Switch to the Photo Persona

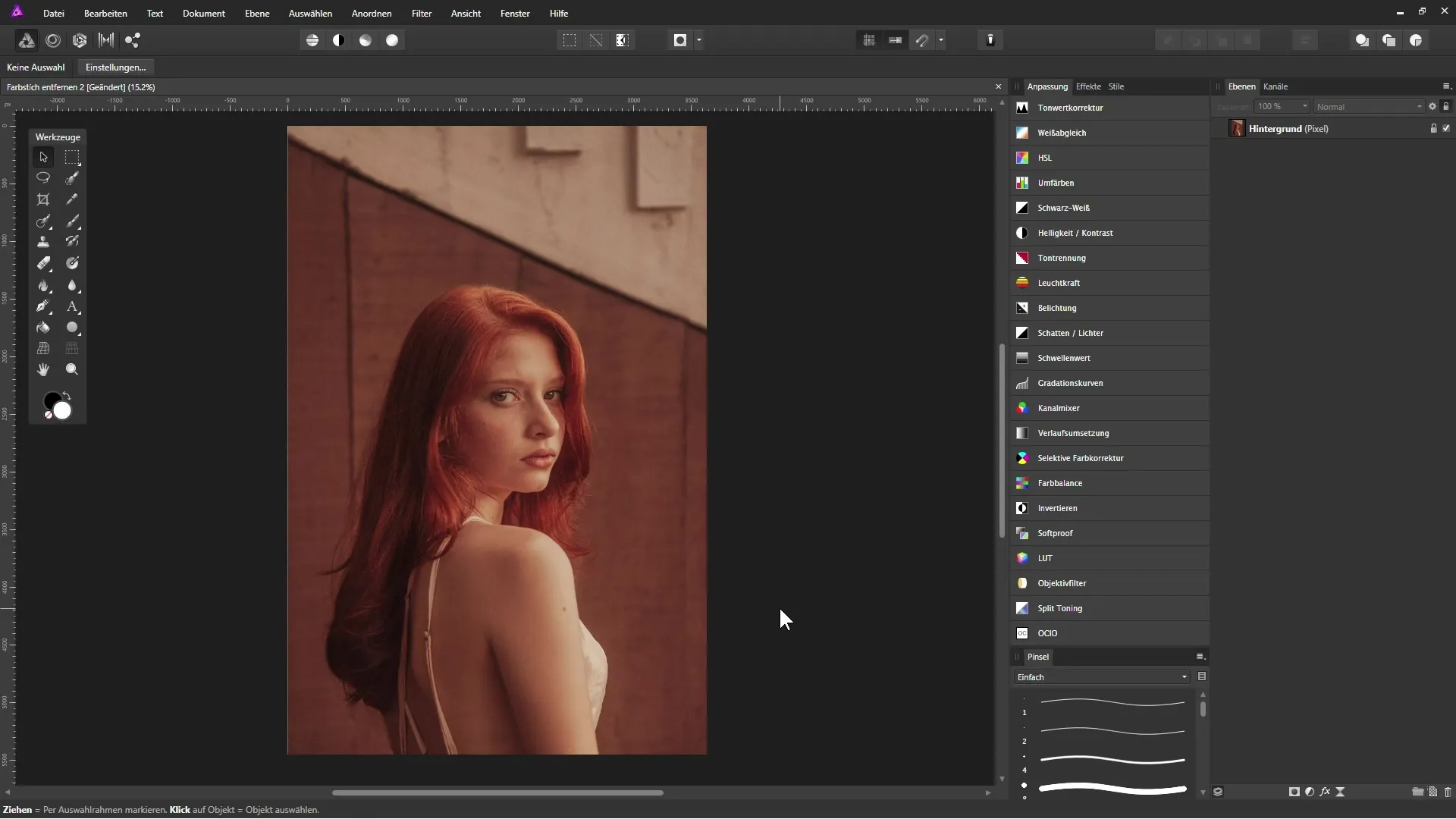pos(27,40)
